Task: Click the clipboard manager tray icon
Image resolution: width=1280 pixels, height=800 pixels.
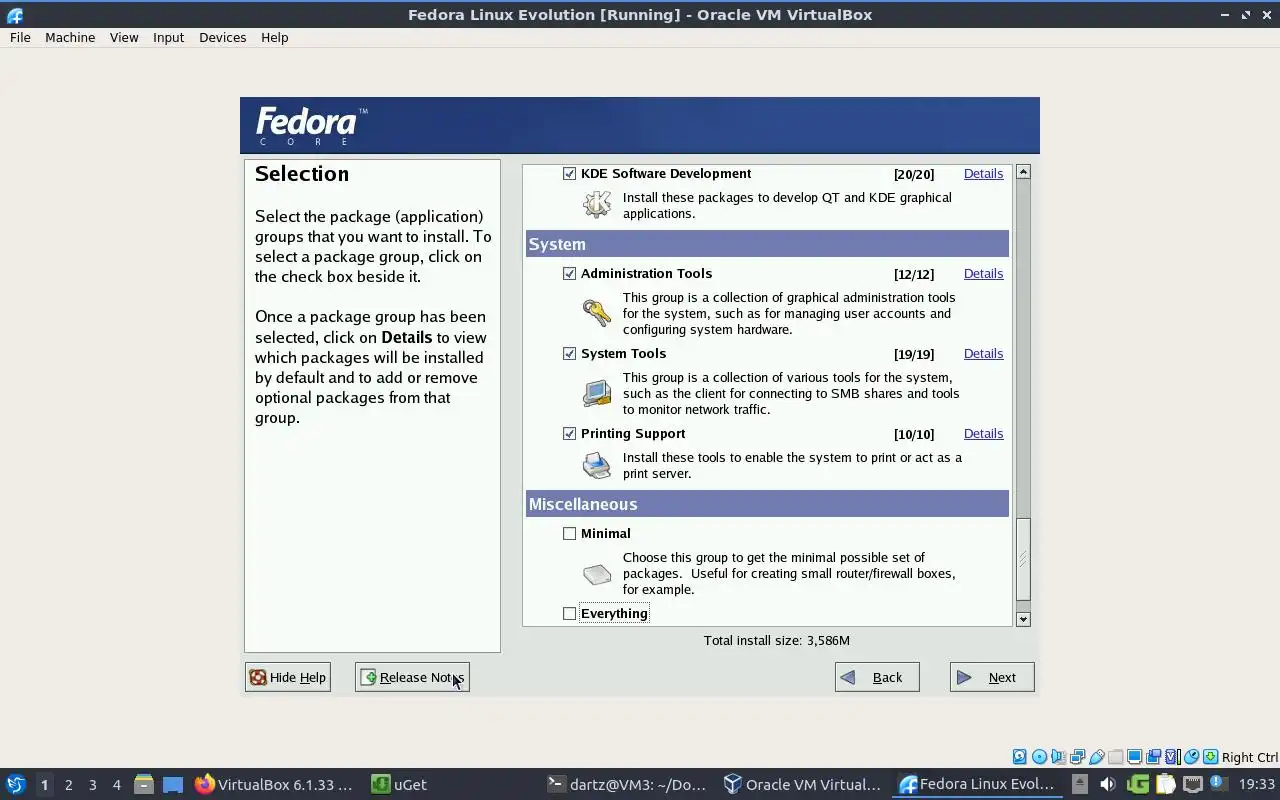Action: click(x=1166, y=784)
